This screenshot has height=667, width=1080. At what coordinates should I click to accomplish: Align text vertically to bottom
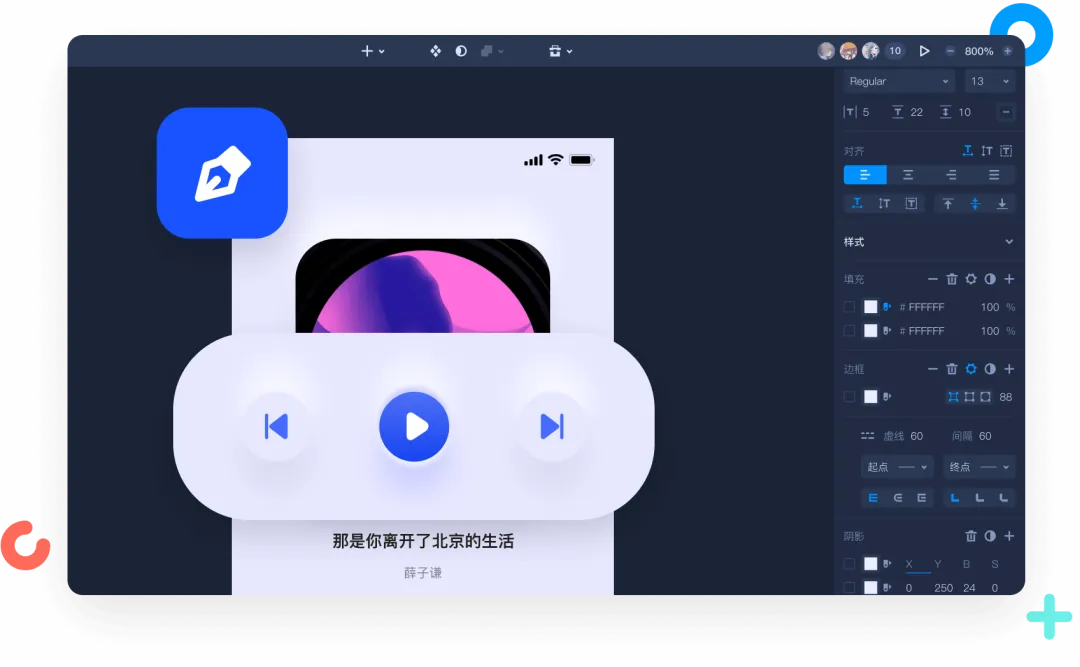tap(1002, 203)
